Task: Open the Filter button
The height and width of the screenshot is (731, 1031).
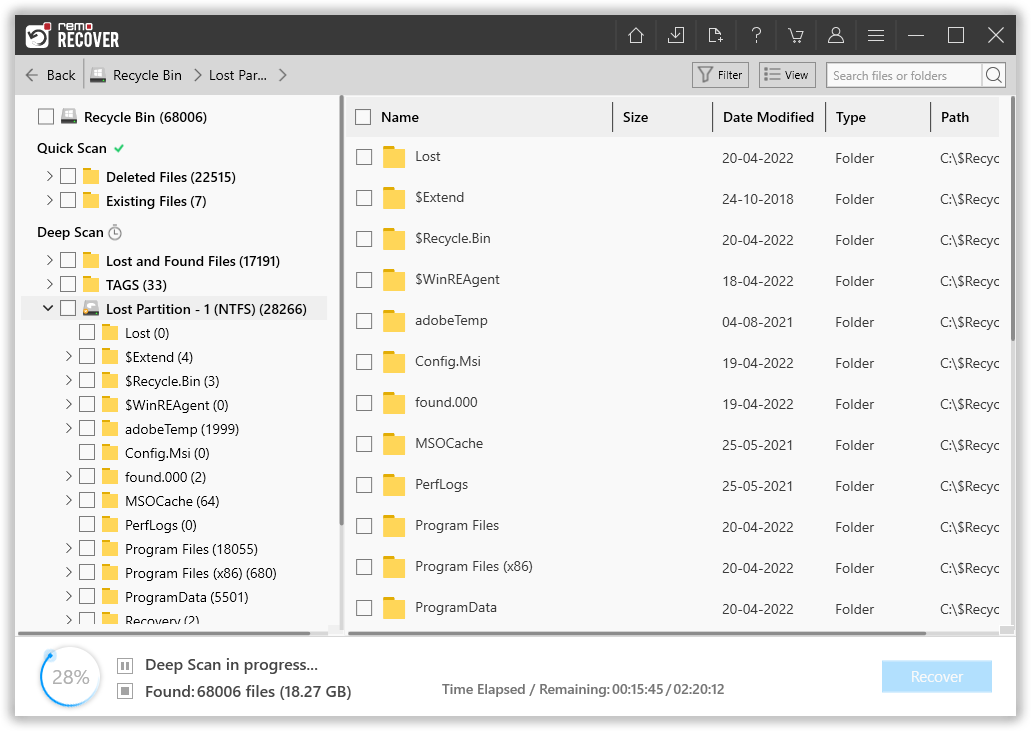Action: (x=721, y=75)
